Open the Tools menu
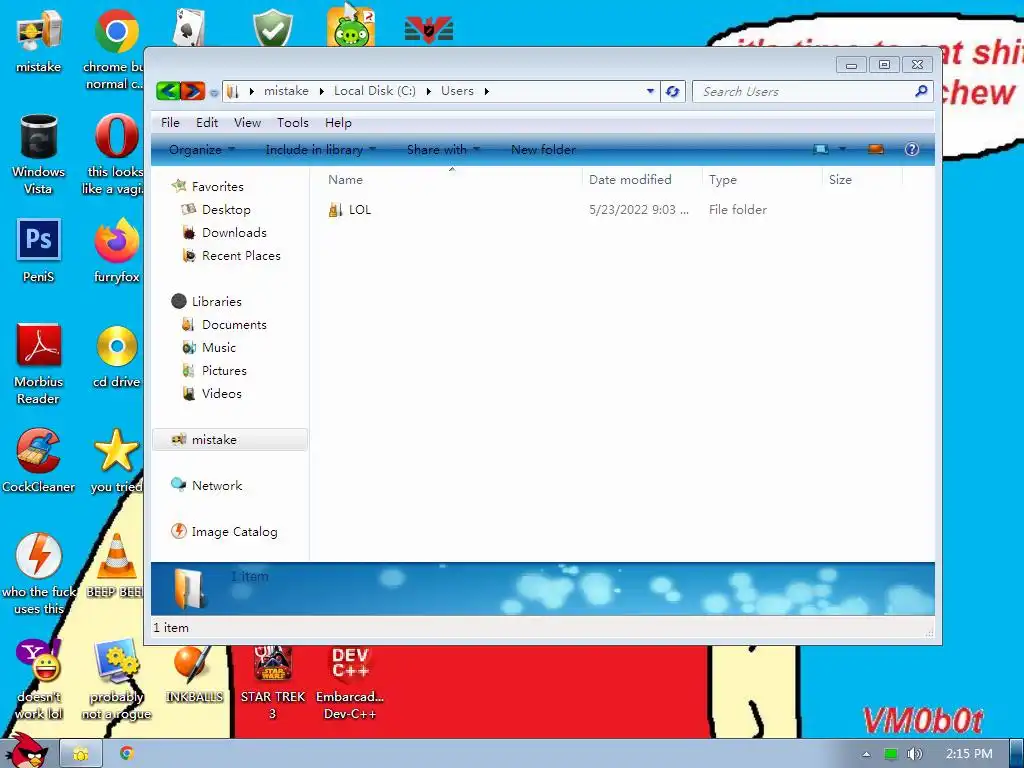The height and width of the screenshot is (768, 1024). pos(293,122)
